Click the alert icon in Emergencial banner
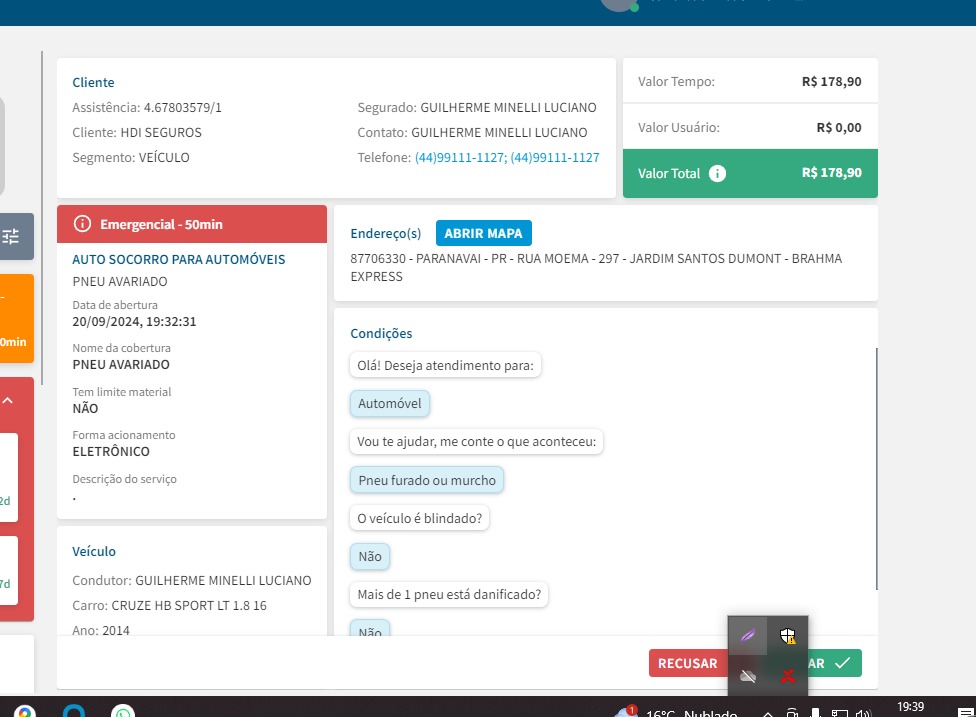This screenshot has height=717, width=976. pyautogui.click(x=82, y=223)
